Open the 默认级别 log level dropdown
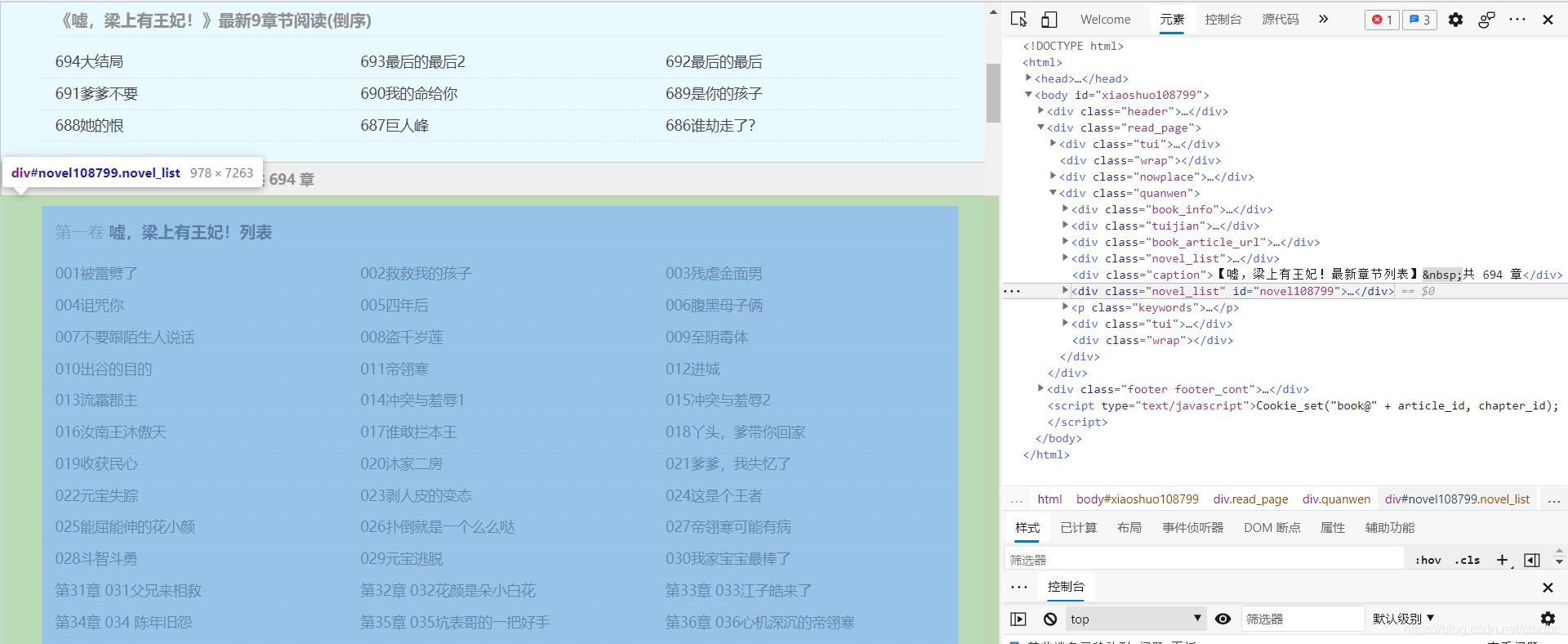 [x=1403, y=619]
